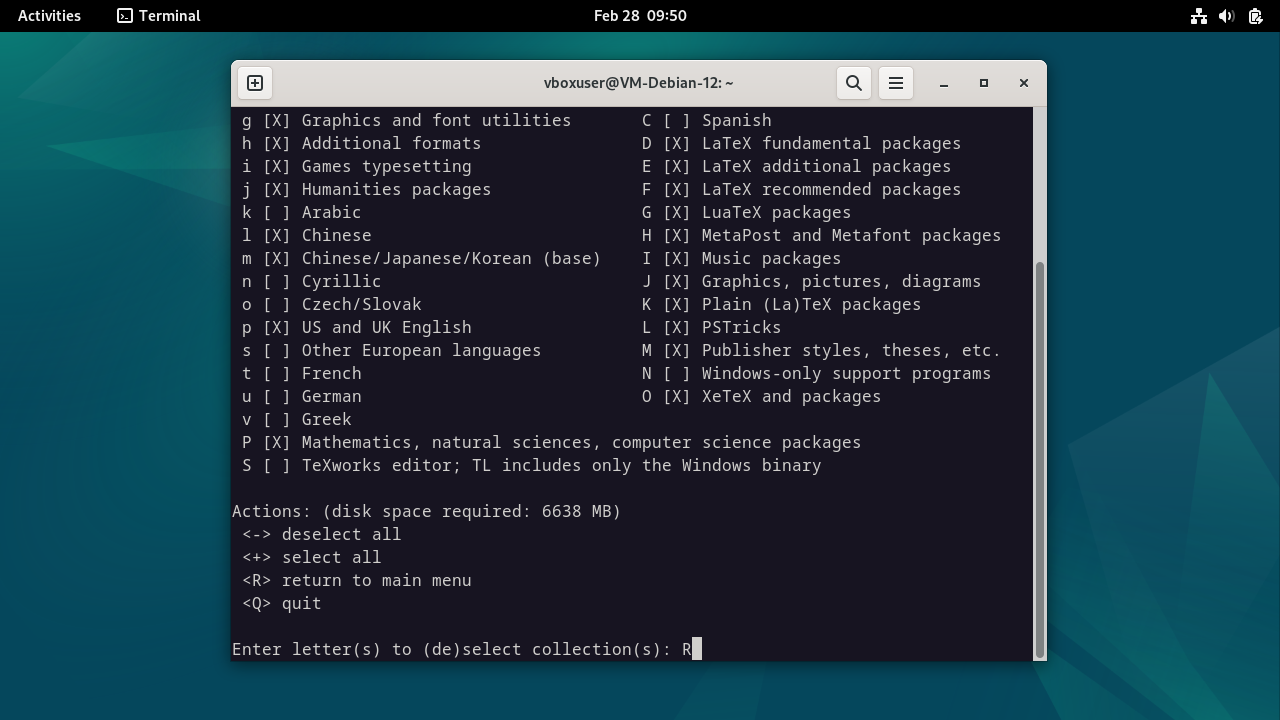
Task: Click the network status icon
Action: pos(1199,16)
